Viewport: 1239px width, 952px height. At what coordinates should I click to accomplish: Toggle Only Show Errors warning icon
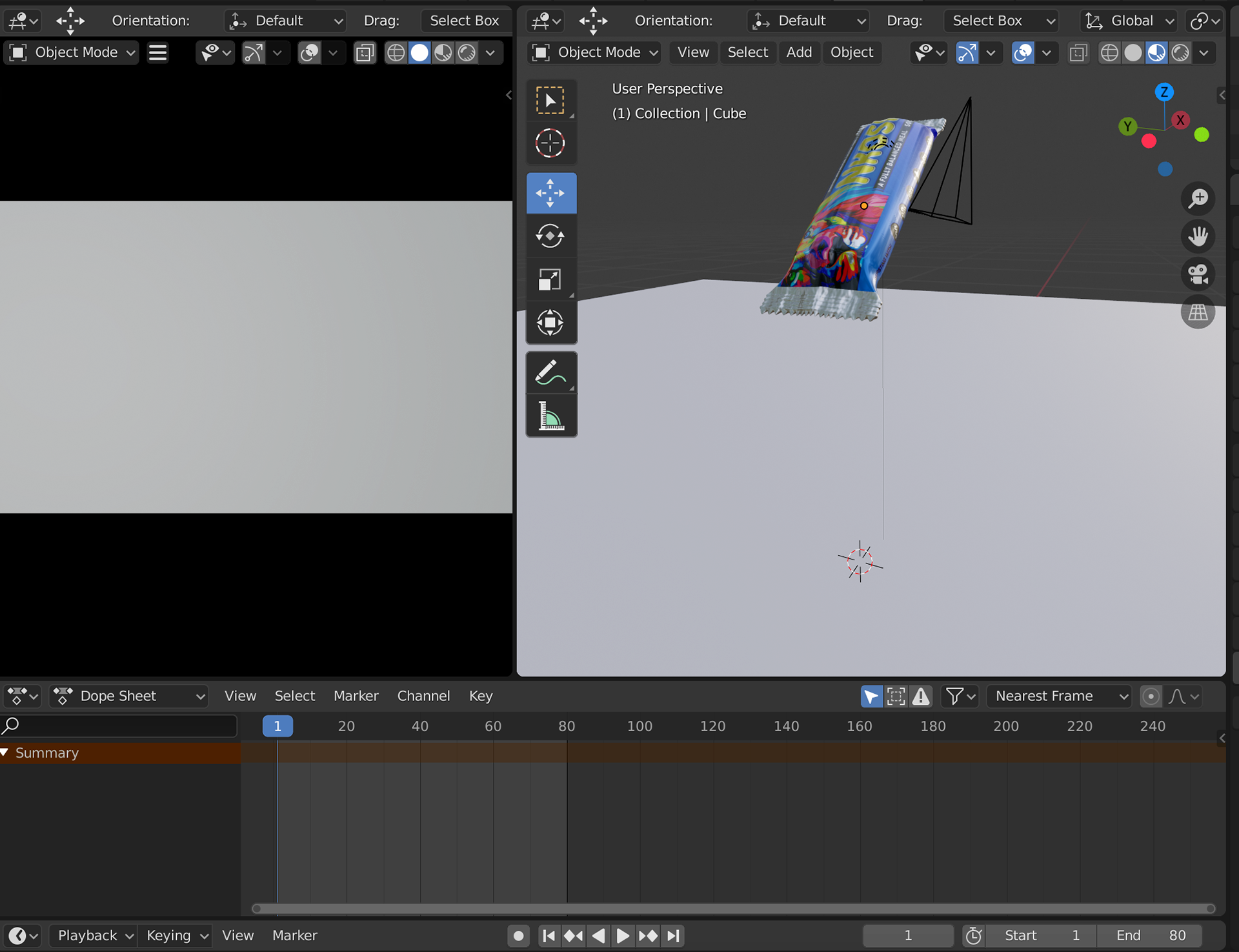921,696
